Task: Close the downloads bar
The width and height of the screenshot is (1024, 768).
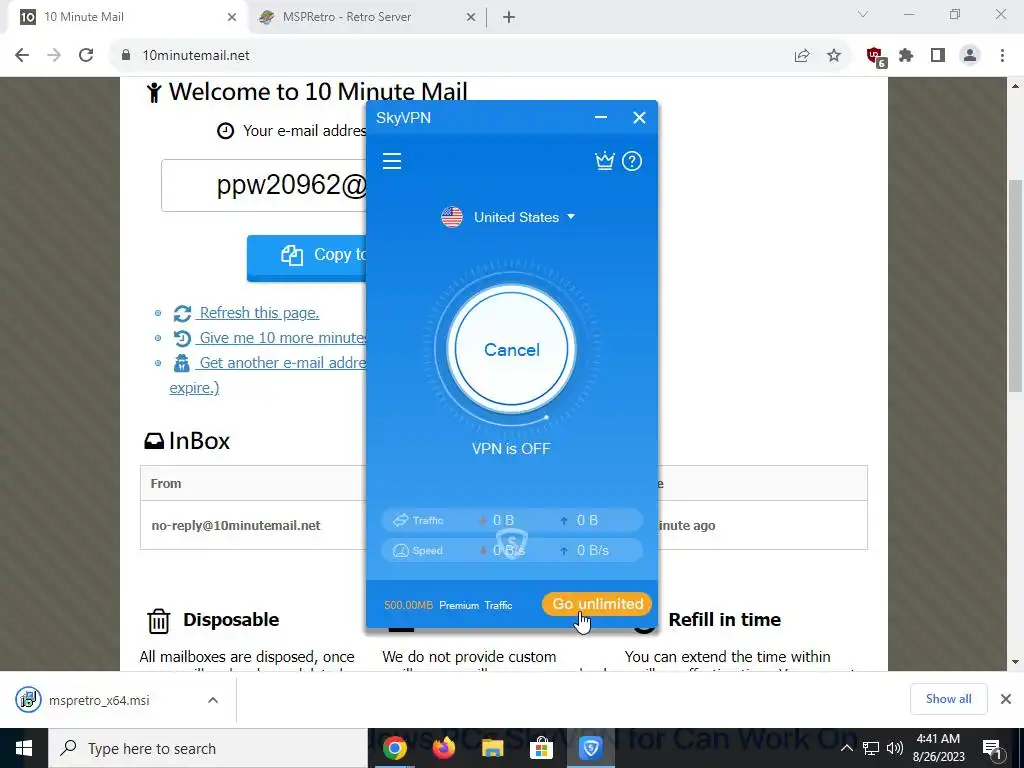Action: [x=1006, y=699]
